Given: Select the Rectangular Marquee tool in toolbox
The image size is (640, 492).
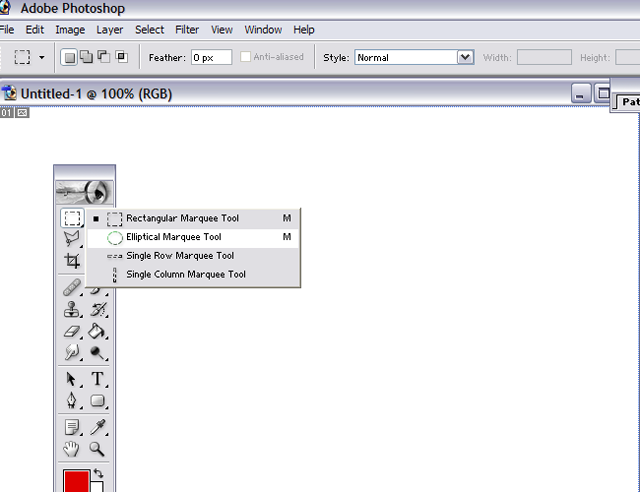Looking at the screenshot, I should (x=72, y=218).
